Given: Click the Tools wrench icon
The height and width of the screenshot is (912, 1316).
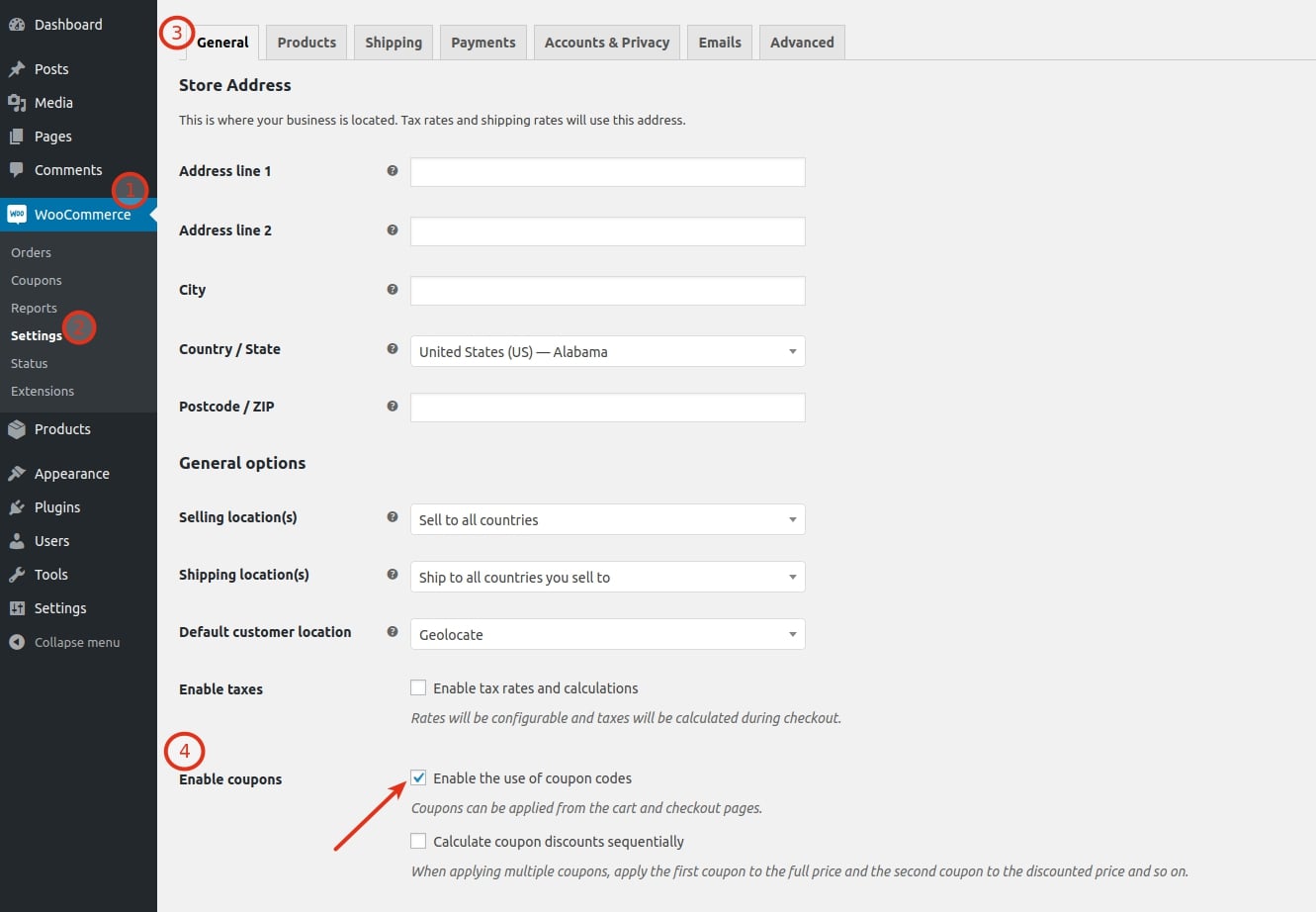Looking at the screenshot, I should pos(17,575).
